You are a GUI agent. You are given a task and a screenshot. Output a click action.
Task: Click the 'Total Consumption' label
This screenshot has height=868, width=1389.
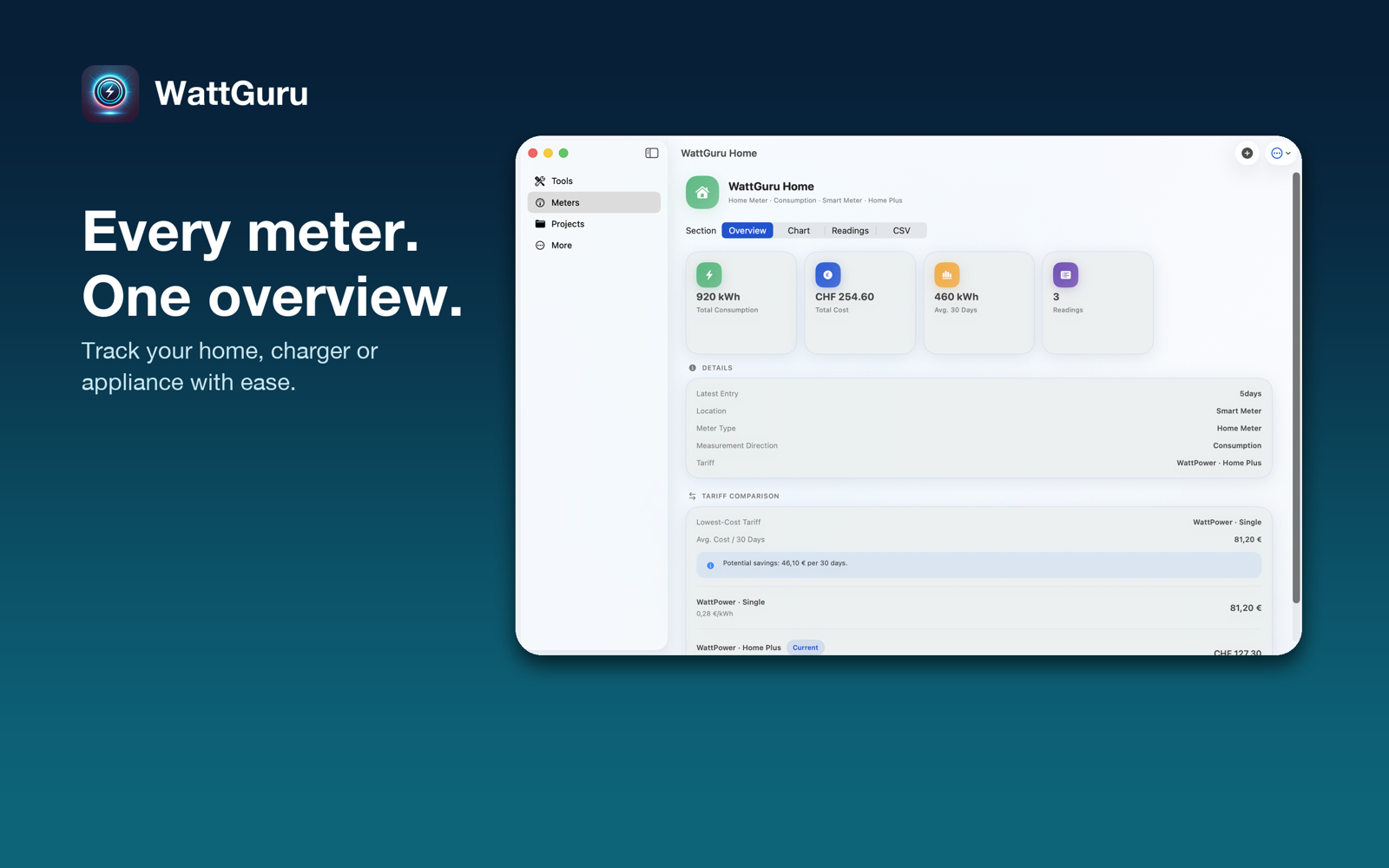[727, 310]
